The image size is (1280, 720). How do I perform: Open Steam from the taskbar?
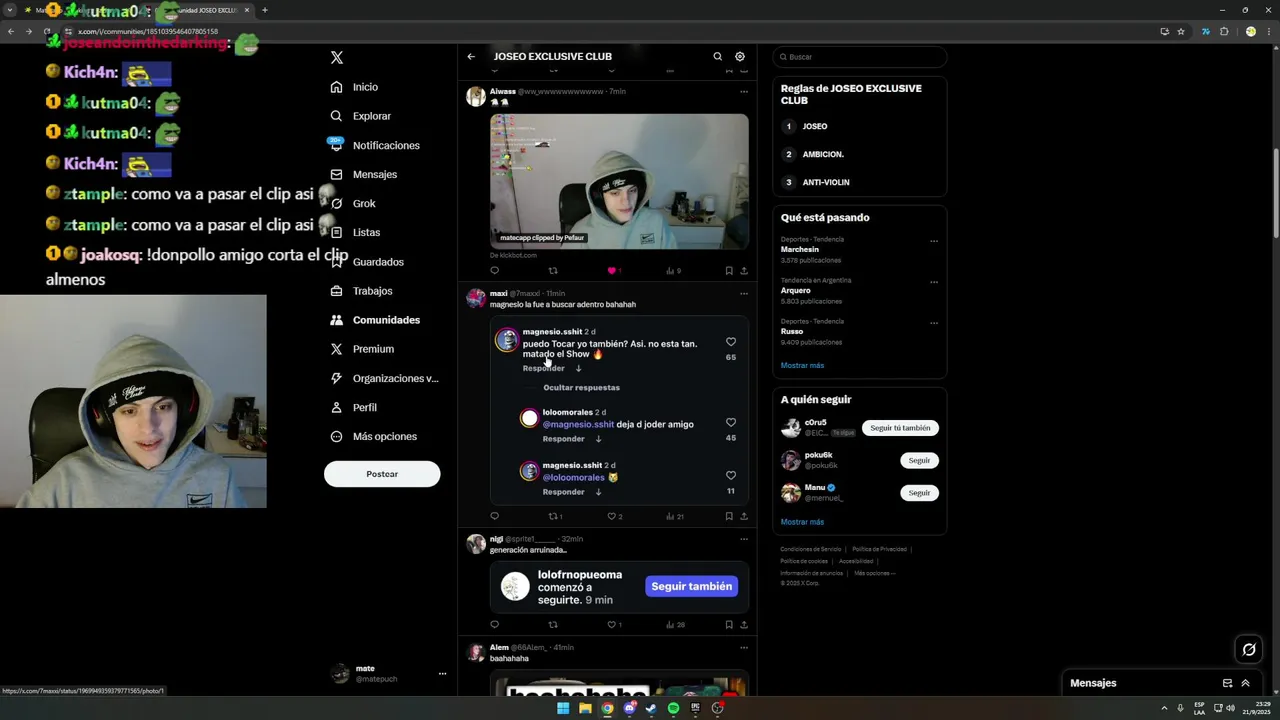point(651,708)
